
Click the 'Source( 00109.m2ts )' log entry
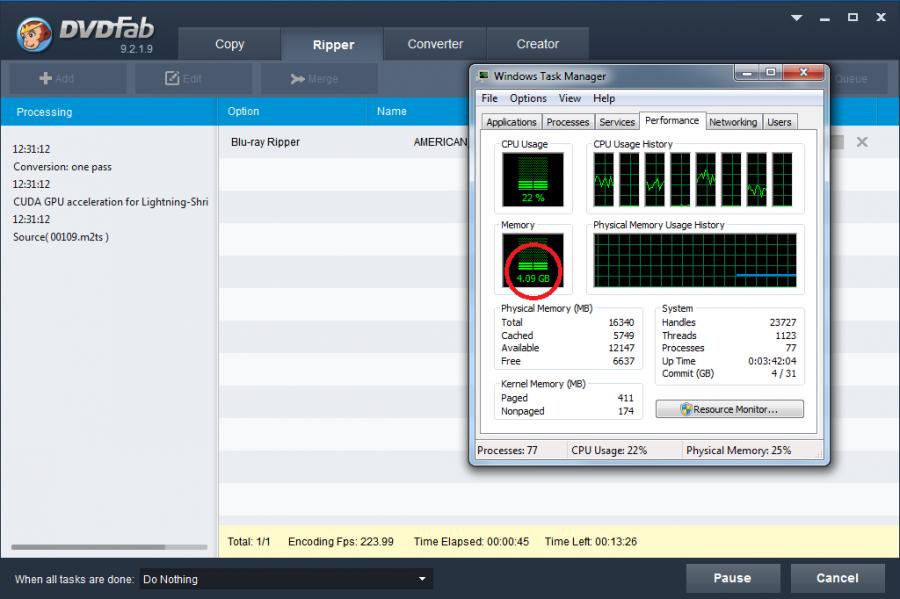[61, 237]
